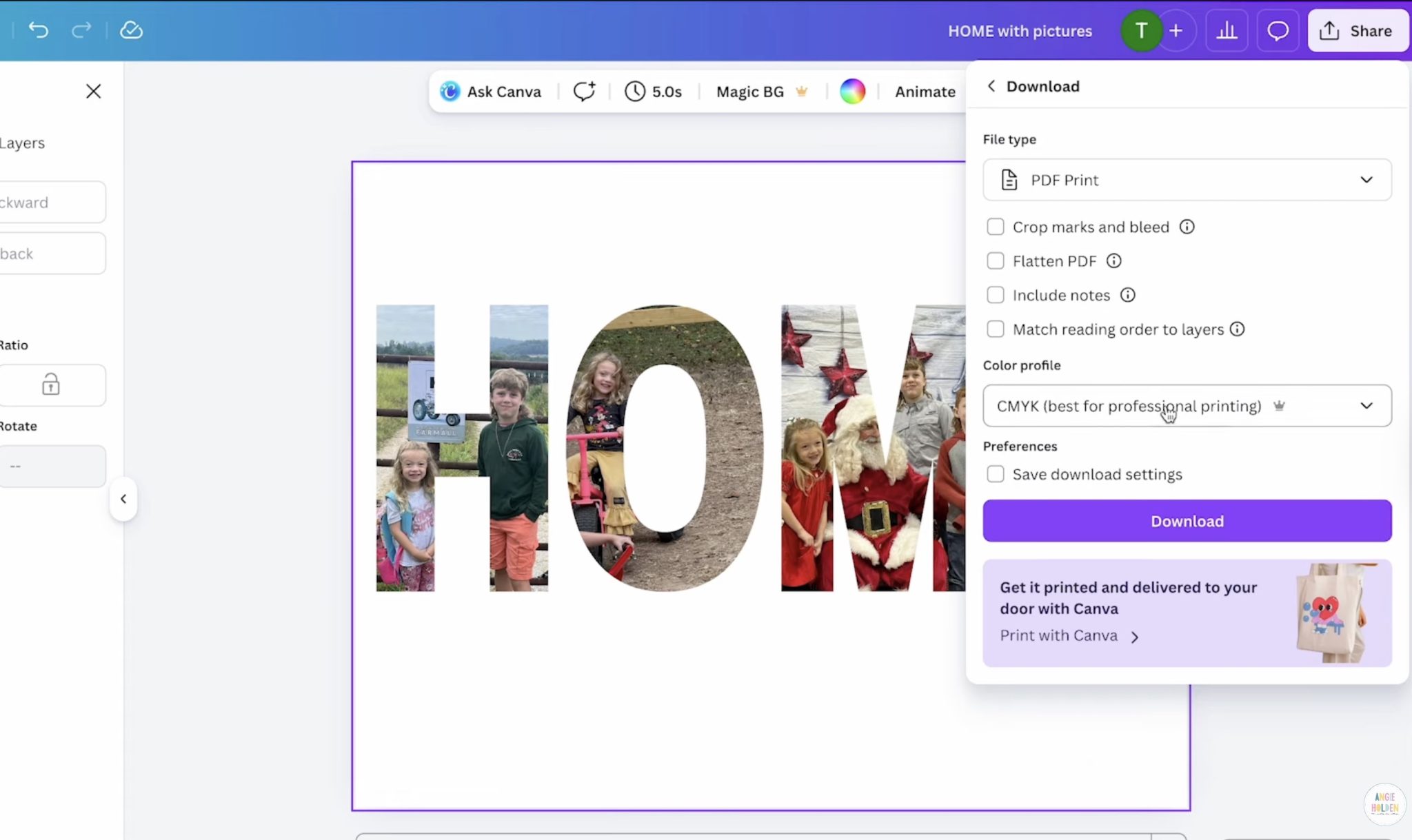Viewport: 1412px width, 840px height.
Task: Open the rainbow color wheel picker
Action: point(852,90)
